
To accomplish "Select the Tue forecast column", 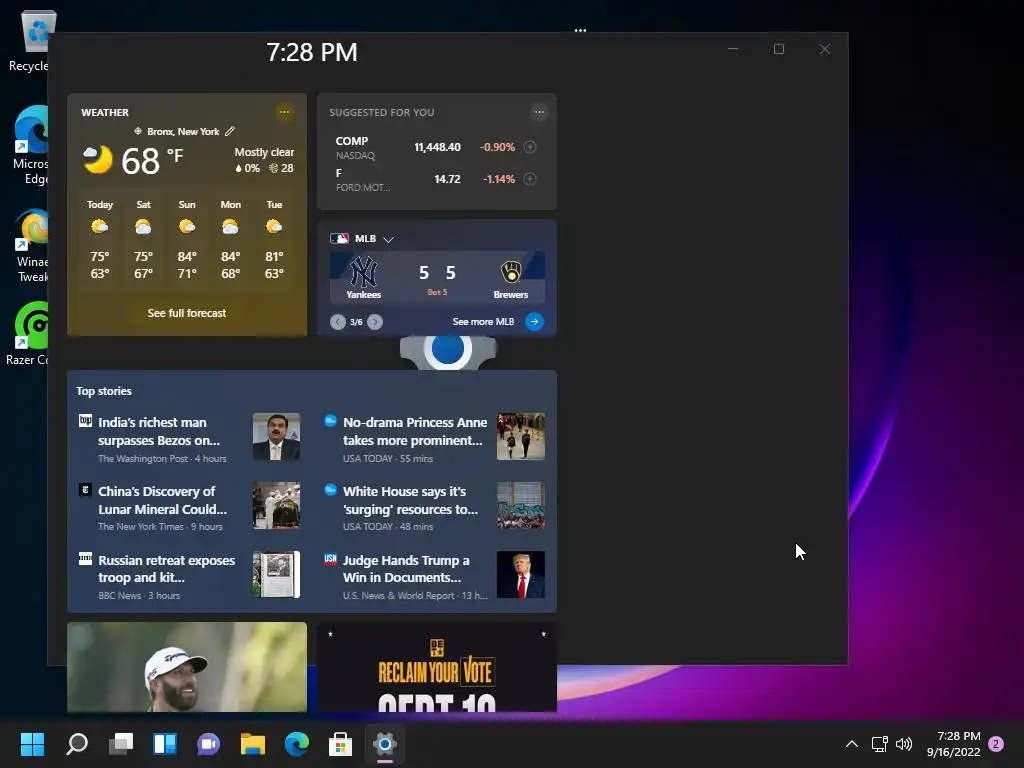I will pos(274,240).
